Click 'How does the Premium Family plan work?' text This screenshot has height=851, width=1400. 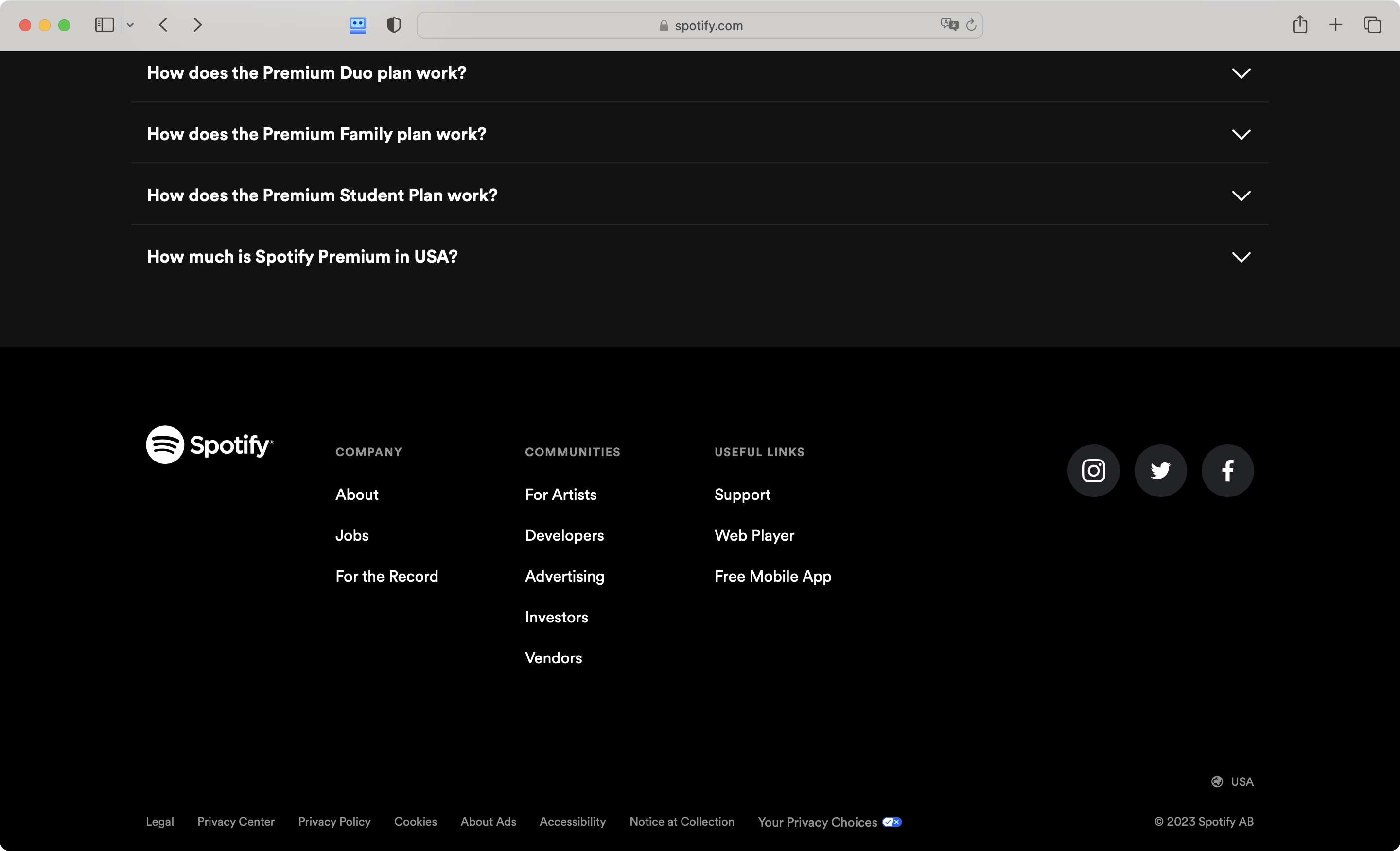click(x=316, y=134)
